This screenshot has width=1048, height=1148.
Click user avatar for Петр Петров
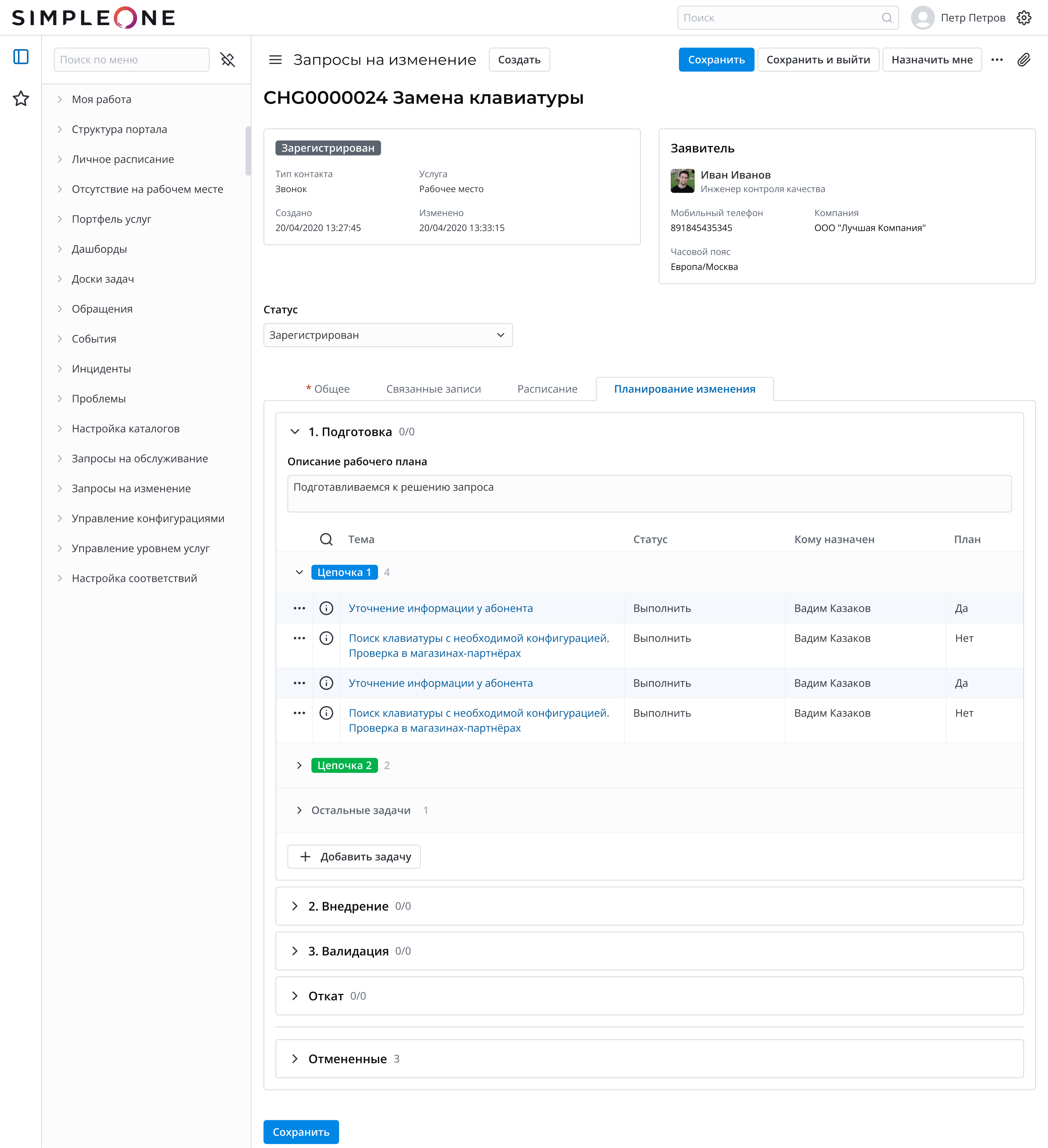(x=922, y=18)
